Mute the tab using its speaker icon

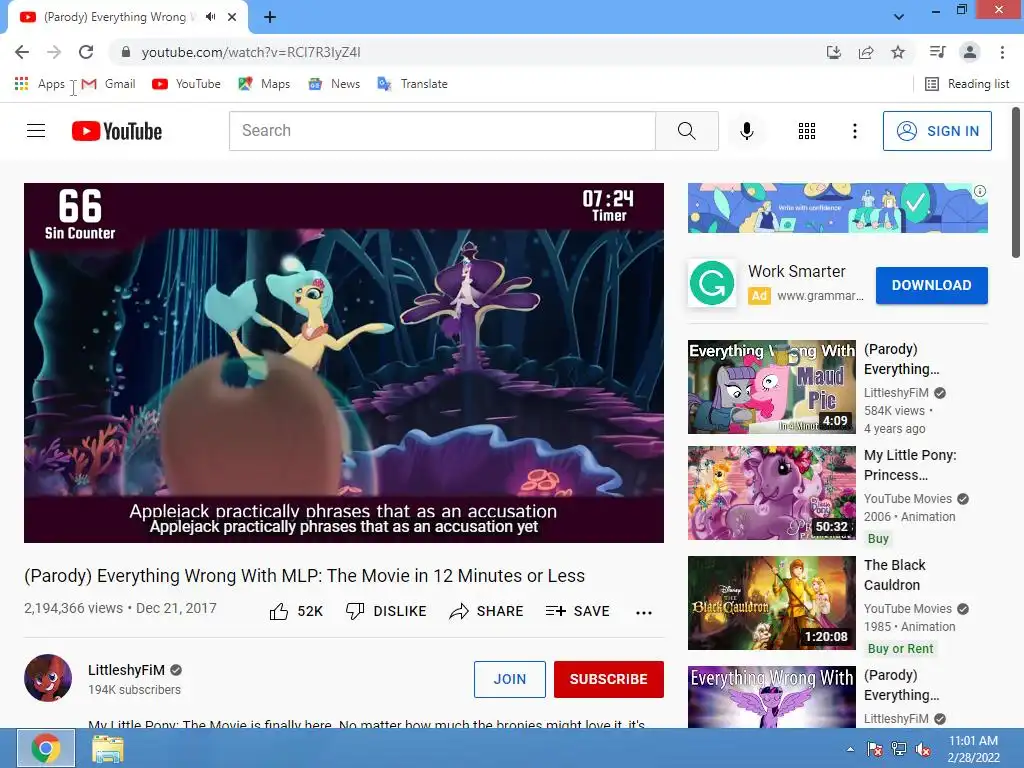tap(210, 17)
